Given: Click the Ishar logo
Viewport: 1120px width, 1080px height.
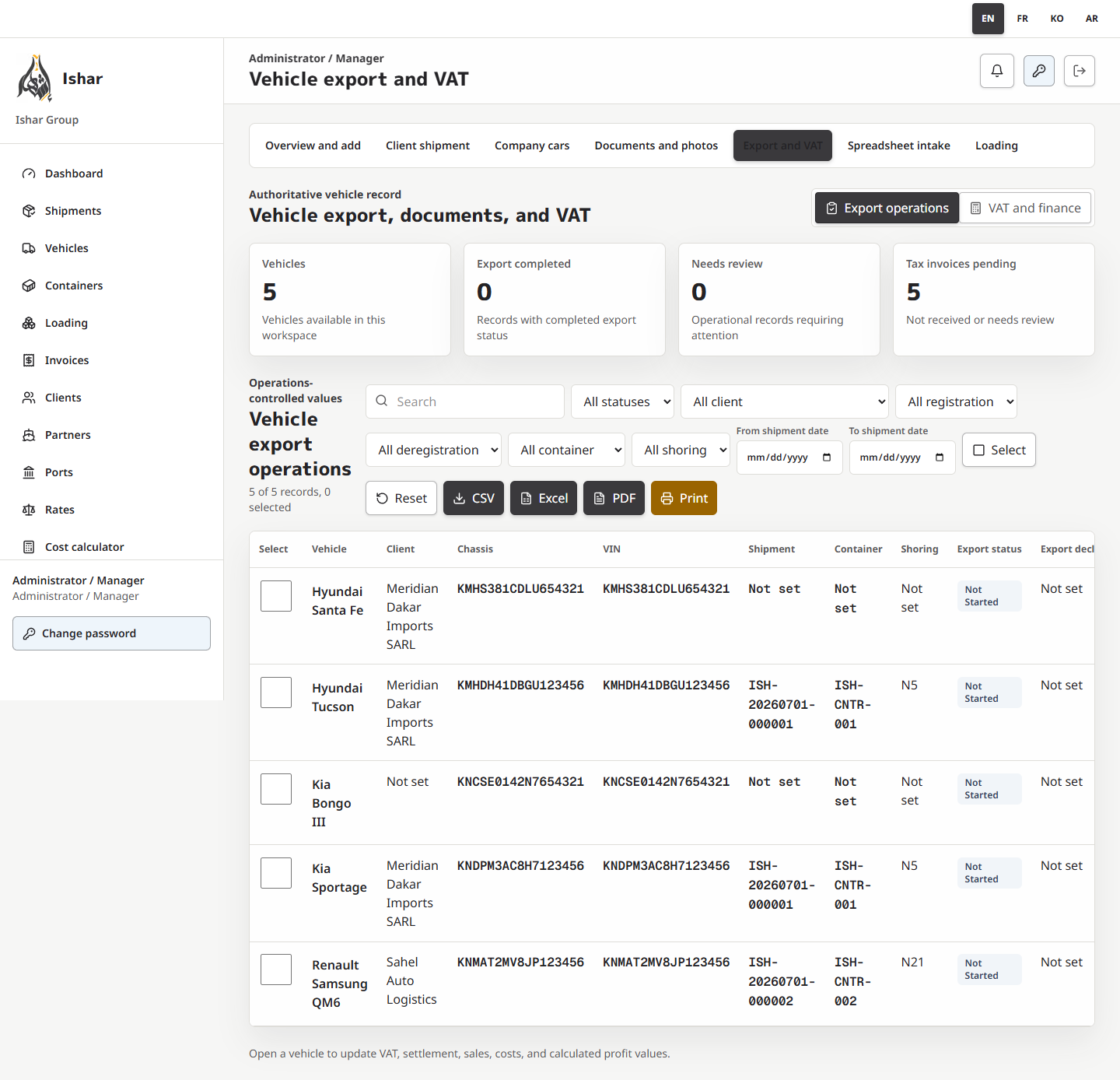Looking at the screenshot, I should [35, 79].
